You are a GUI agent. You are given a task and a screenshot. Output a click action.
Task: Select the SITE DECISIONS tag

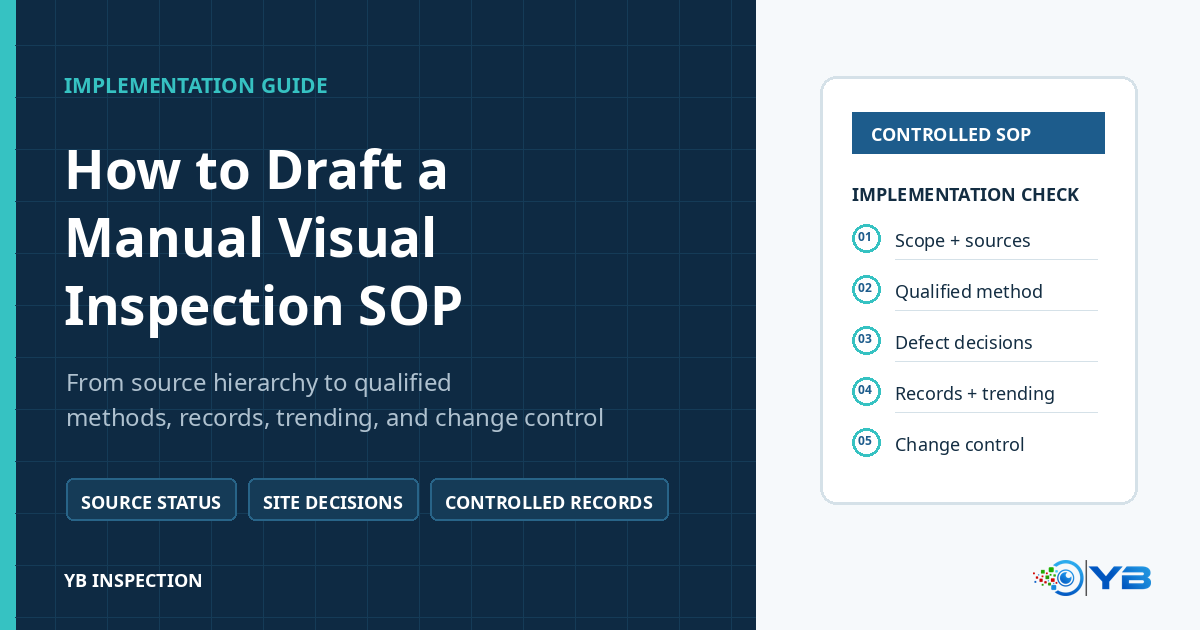(x=333, y=500)
